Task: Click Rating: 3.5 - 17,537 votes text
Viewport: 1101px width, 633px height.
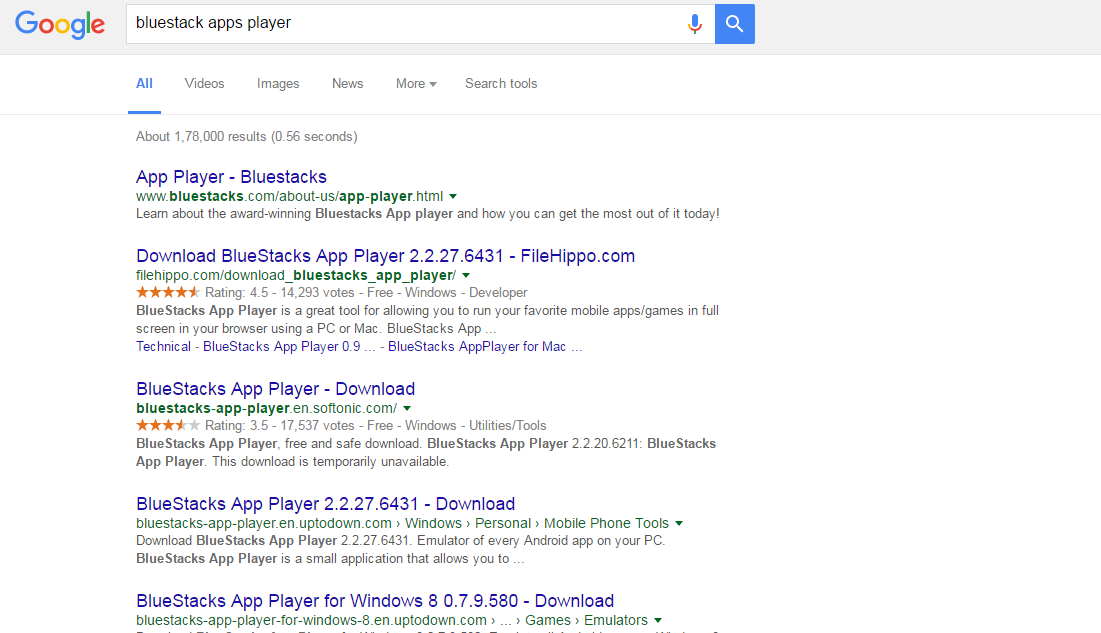Action: pos(279,425)
